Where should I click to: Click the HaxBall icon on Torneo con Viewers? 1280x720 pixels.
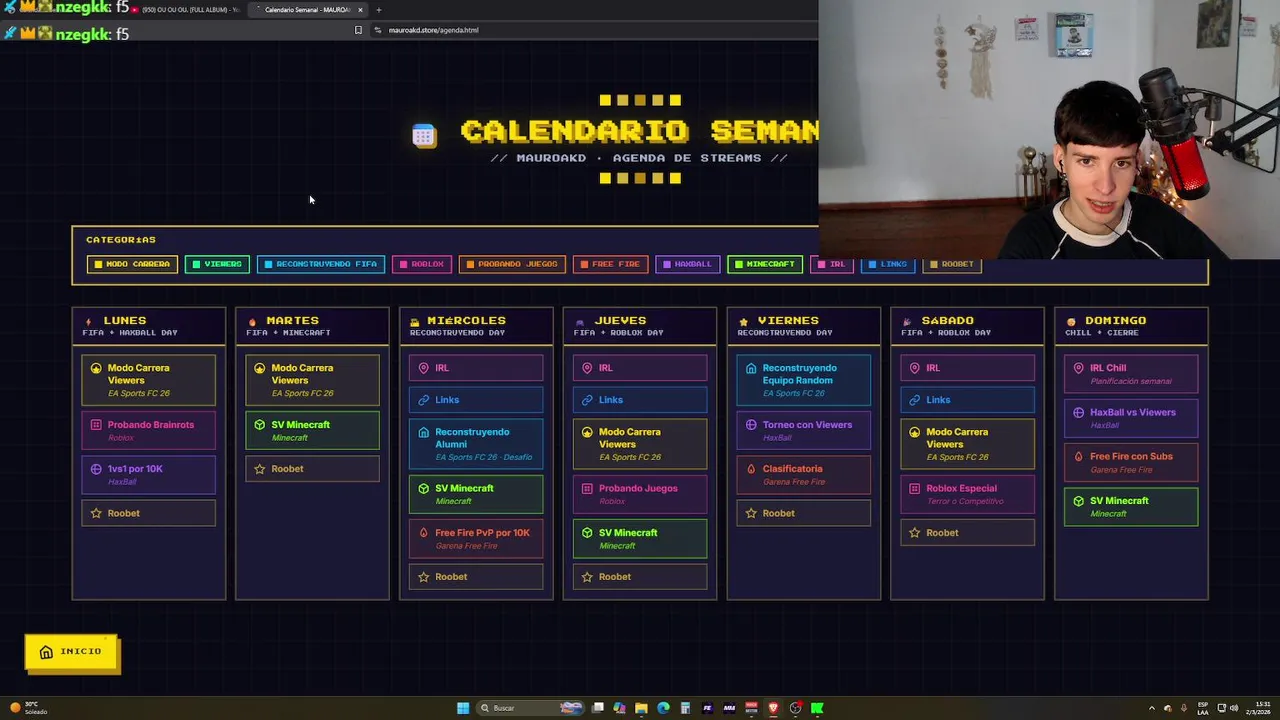(x=751, y=425)
